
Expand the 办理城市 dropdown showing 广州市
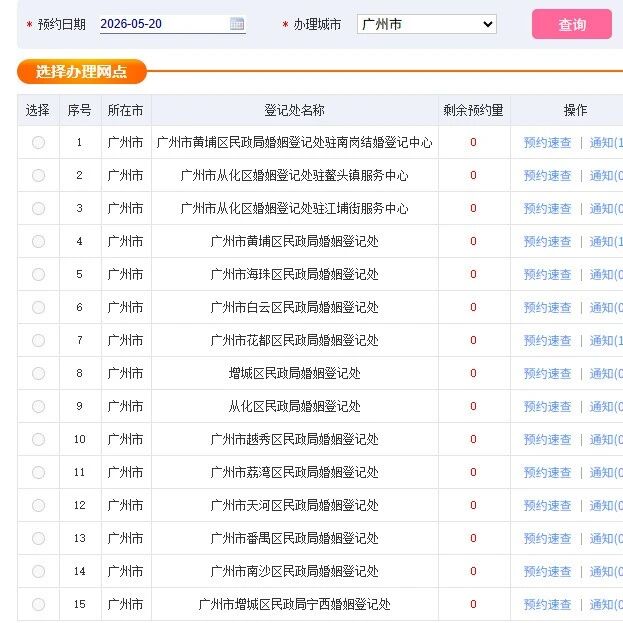(x=427, y=24)
